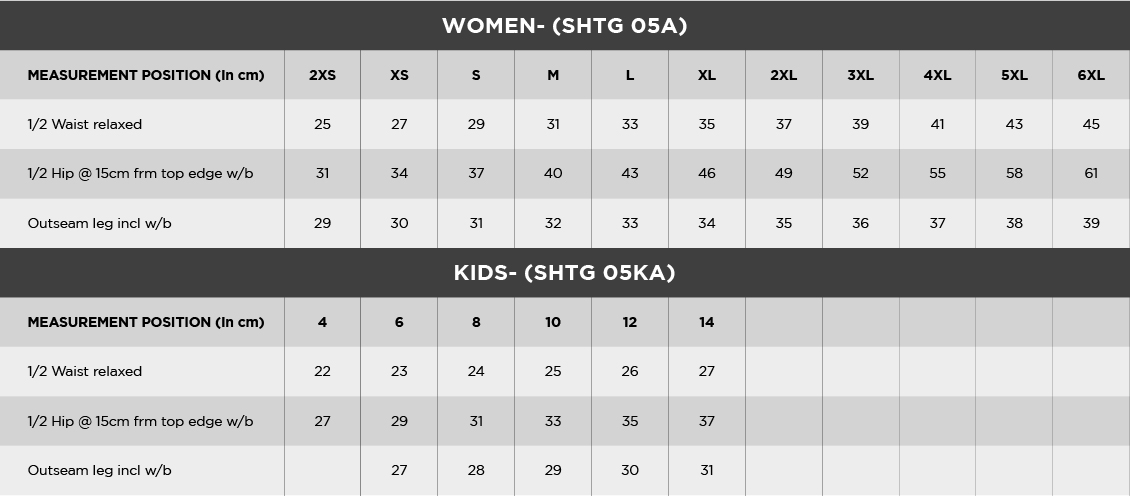The height and width of the screenshot is (496, 1130).
Task: Click women's 1/2 Waist relaxed row label
Action: [x=85, y=124]
